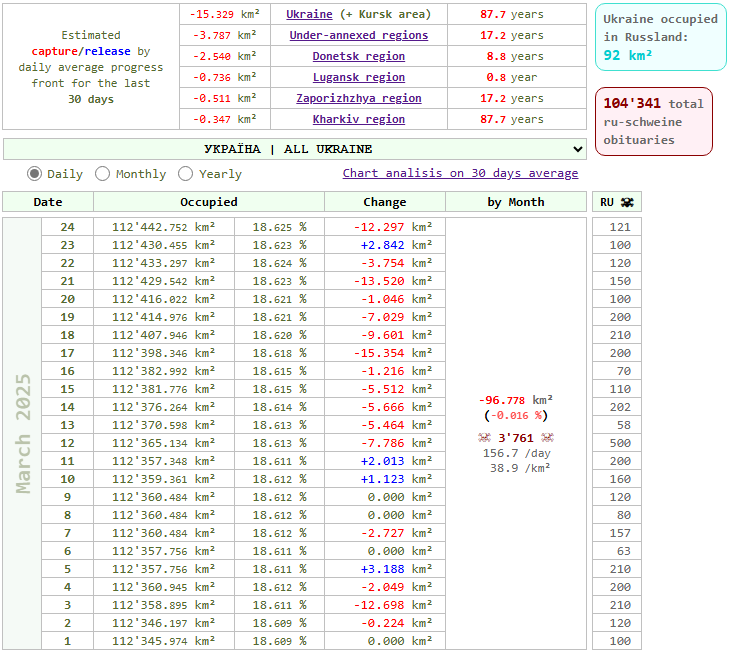Click 8.8 years in Donetsk row
The image size is (729, 652).
point(515,56)
